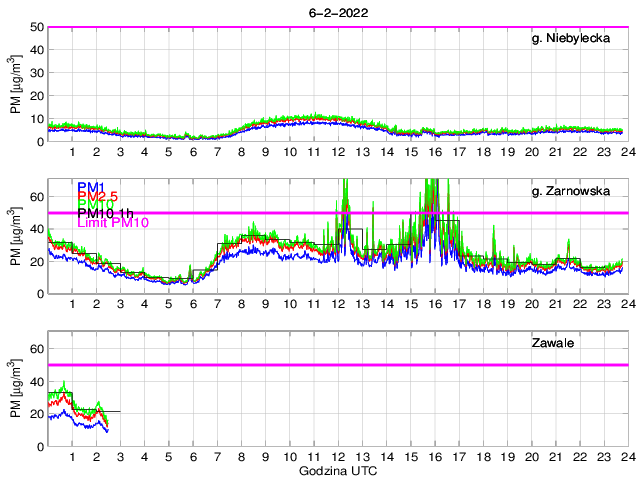640x480 pixels.
Task: Click the blue PM1 legend entry
Action: pyautogui.click(x=93, y=187)
